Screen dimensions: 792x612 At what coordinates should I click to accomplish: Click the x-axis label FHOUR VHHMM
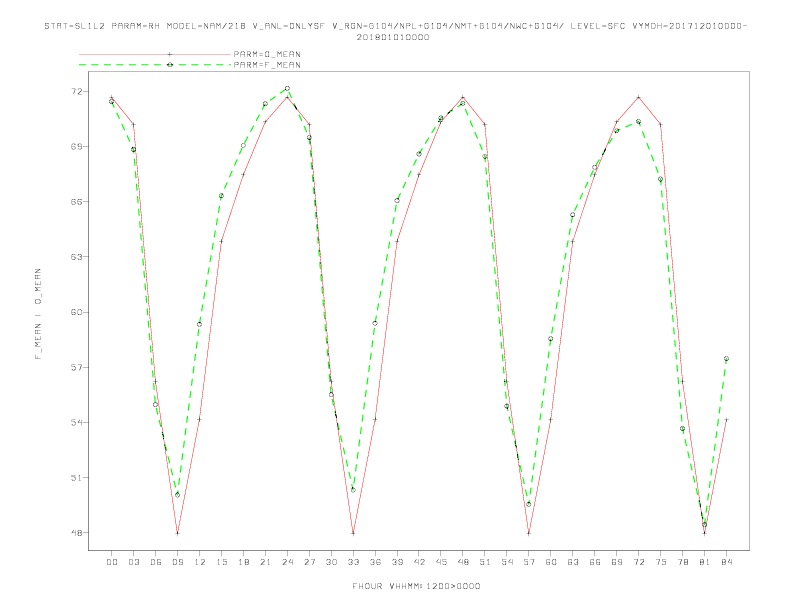tap(416, 586)
